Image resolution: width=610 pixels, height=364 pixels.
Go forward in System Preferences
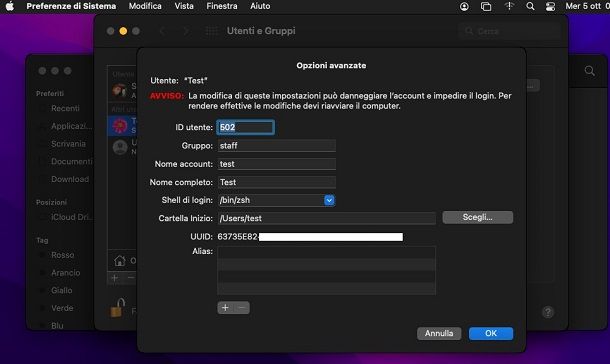(x=186, y=31)
